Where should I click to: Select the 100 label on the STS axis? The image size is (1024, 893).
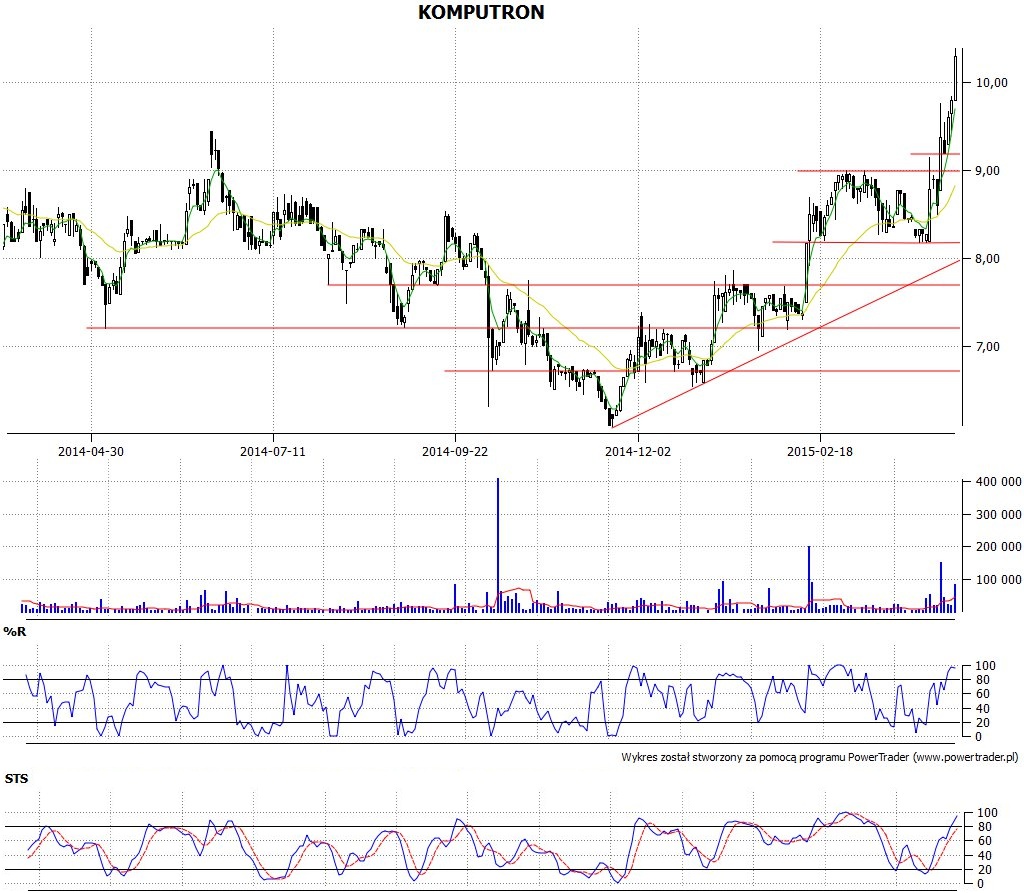tap(987, 813)
